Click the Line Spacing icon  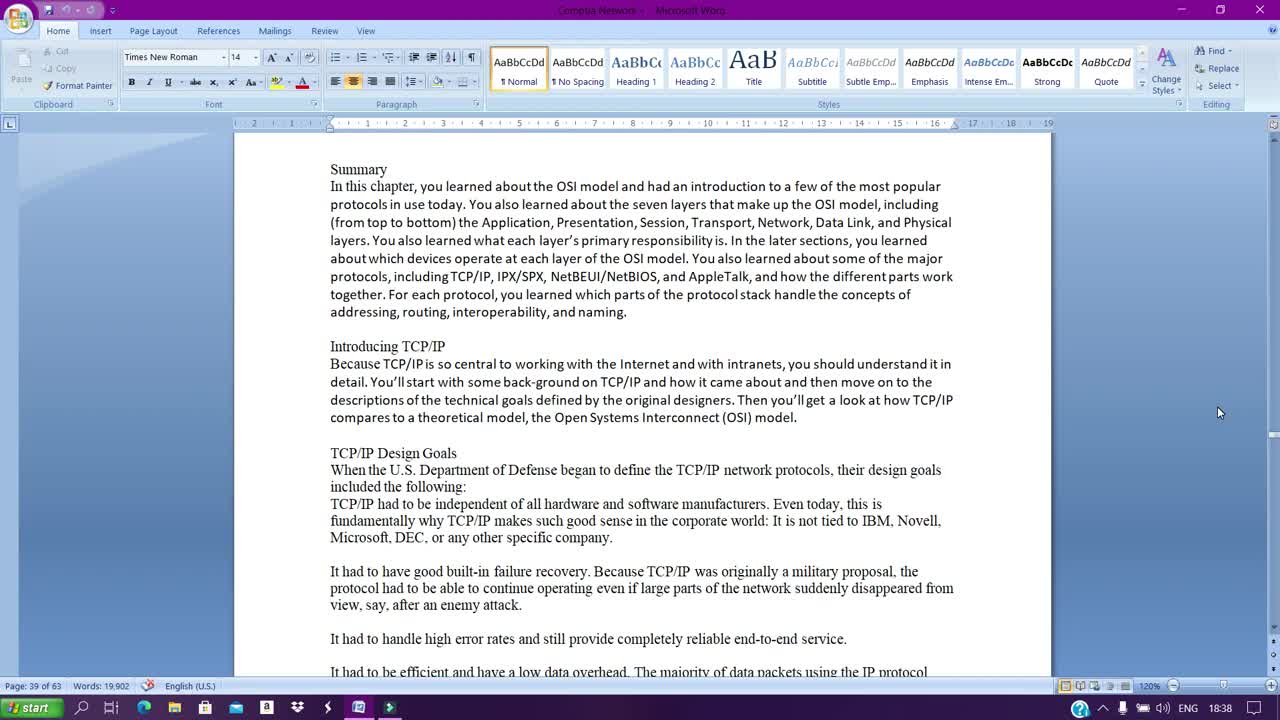tap(410, 82)
